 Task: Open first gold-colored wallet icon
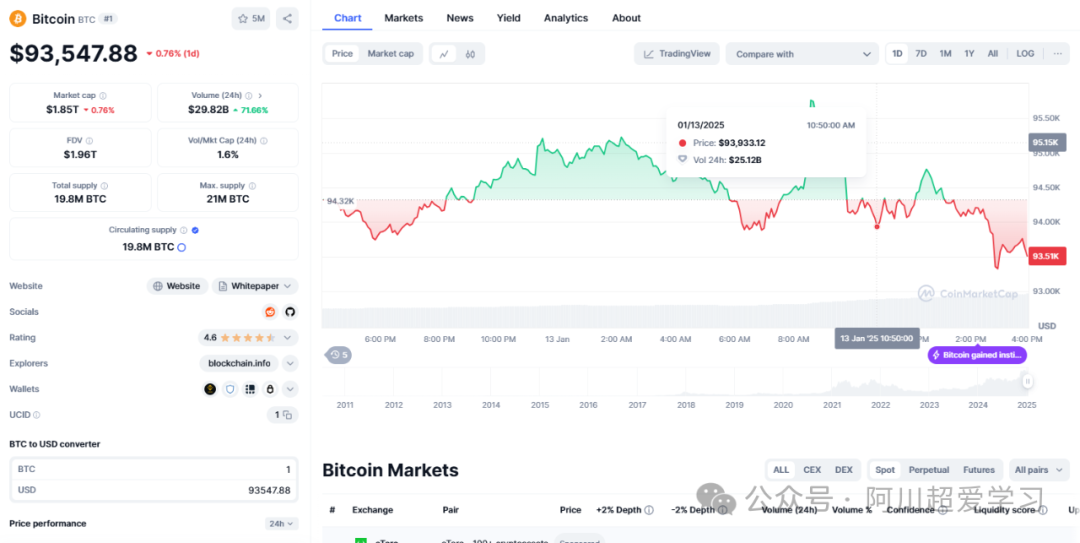(x=210, y=389)
